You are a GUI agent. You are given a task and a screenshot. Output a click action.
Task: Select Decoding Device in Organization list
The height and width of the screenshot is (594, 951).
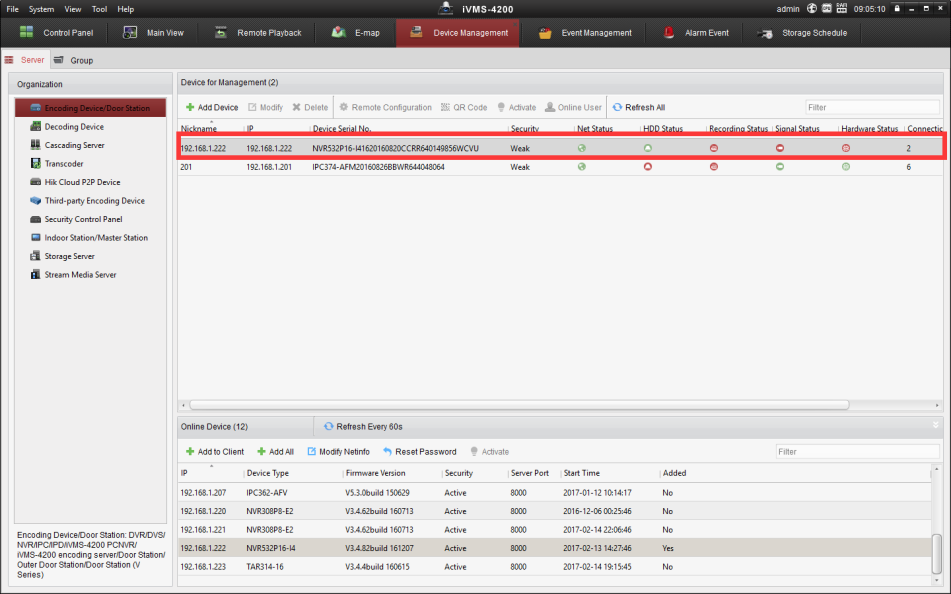tap(73, 127)
